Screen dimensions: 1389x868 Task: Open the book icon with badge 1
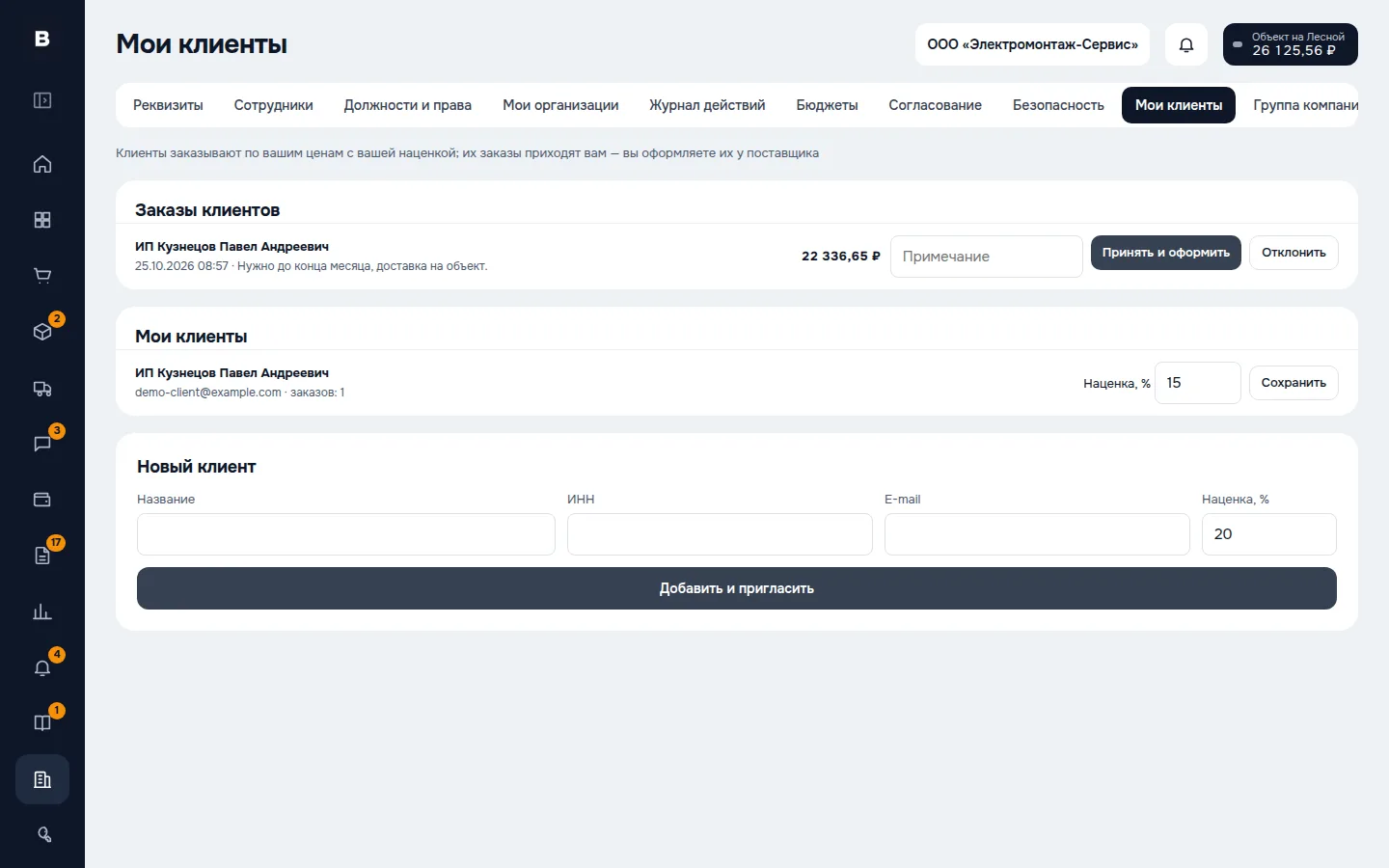[x=42, y=723]
